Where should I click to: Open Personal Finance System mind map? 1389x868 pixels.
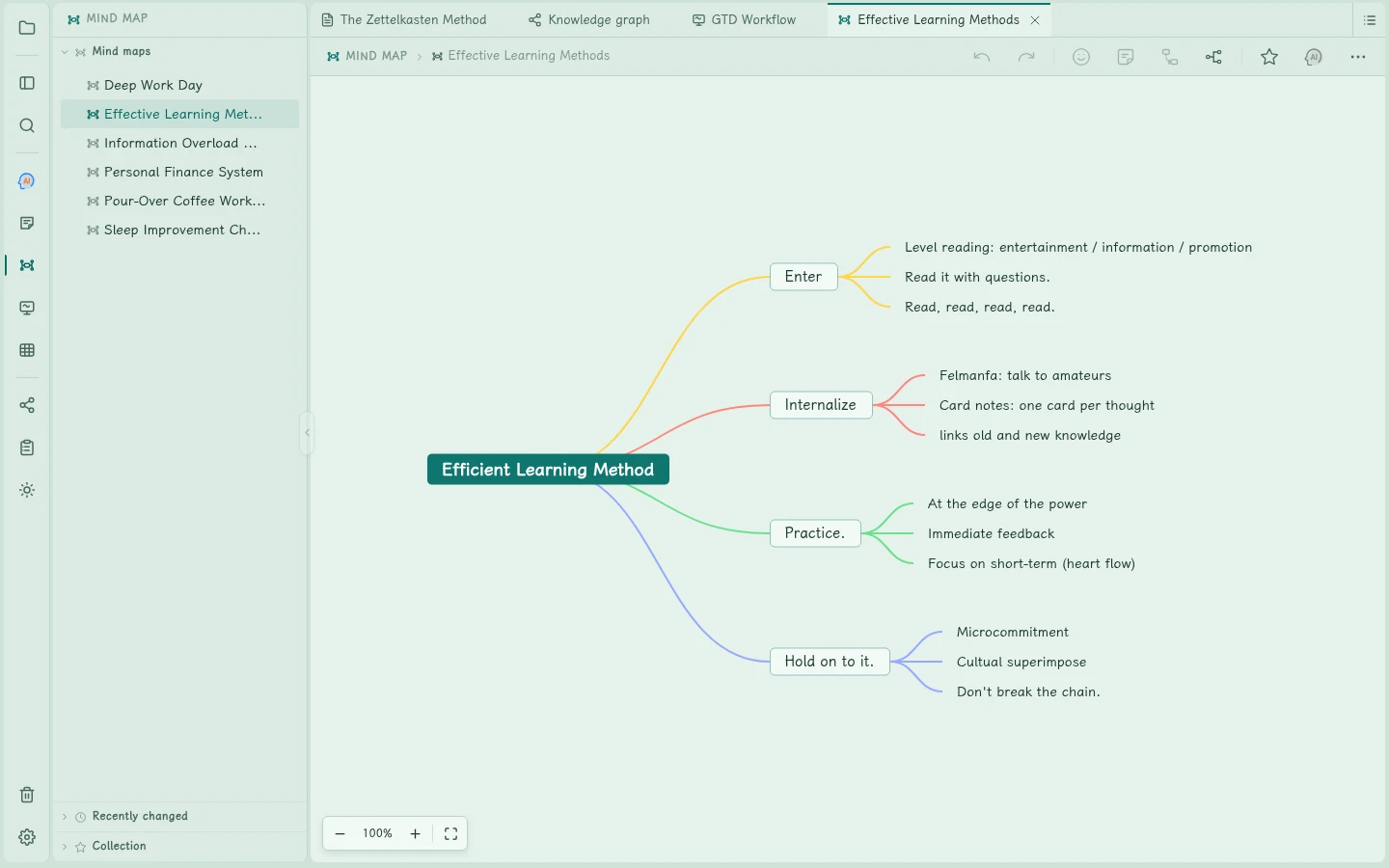(x=179, y=172)
